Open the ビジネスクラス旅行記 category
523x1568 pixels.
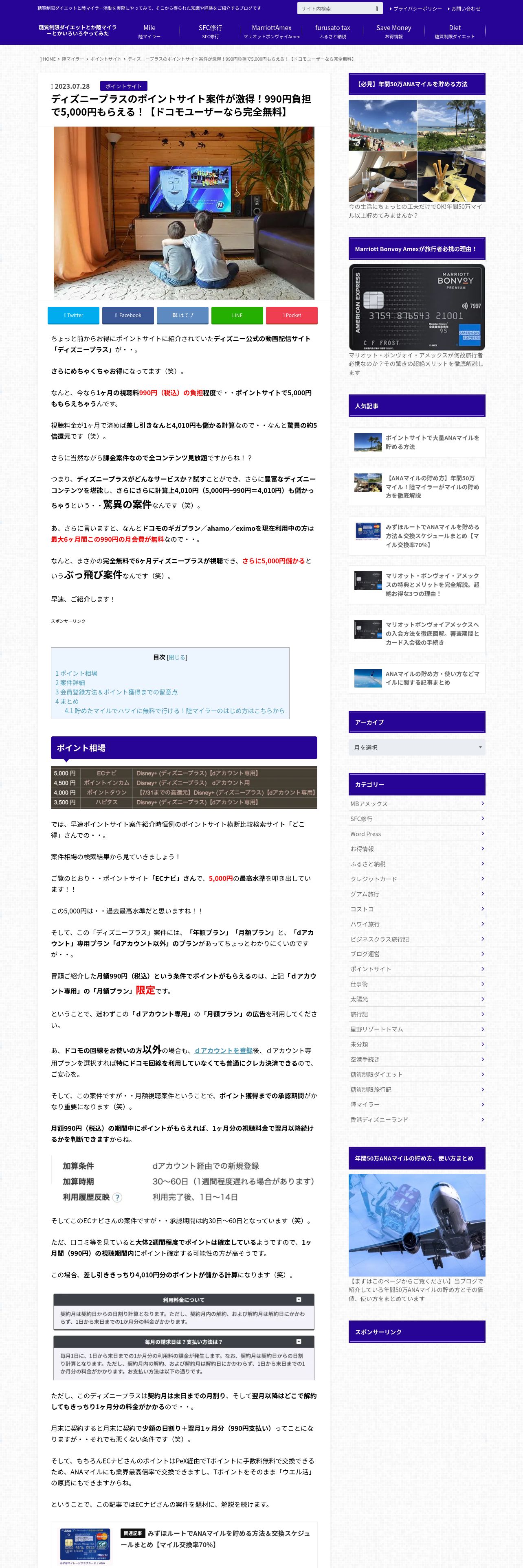click(416, 939)
